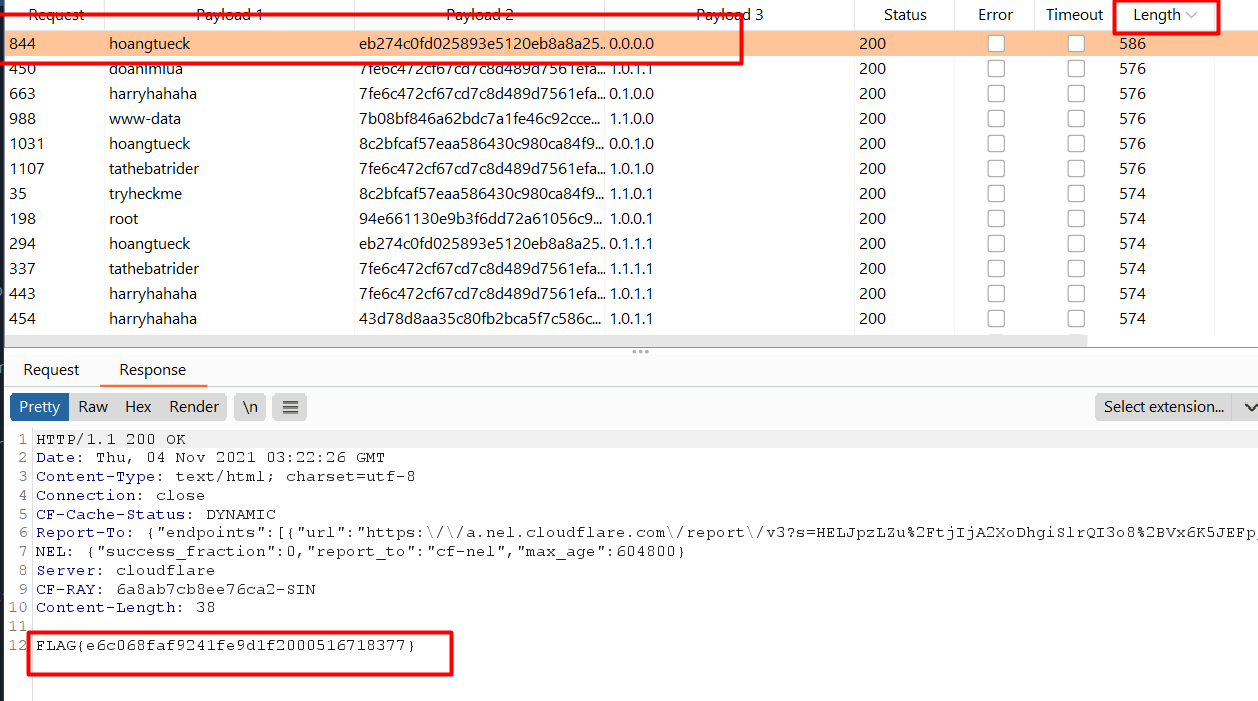The image size is (1258, 701).
Task: Switch to the Request tab
Action: pos(51,370)
